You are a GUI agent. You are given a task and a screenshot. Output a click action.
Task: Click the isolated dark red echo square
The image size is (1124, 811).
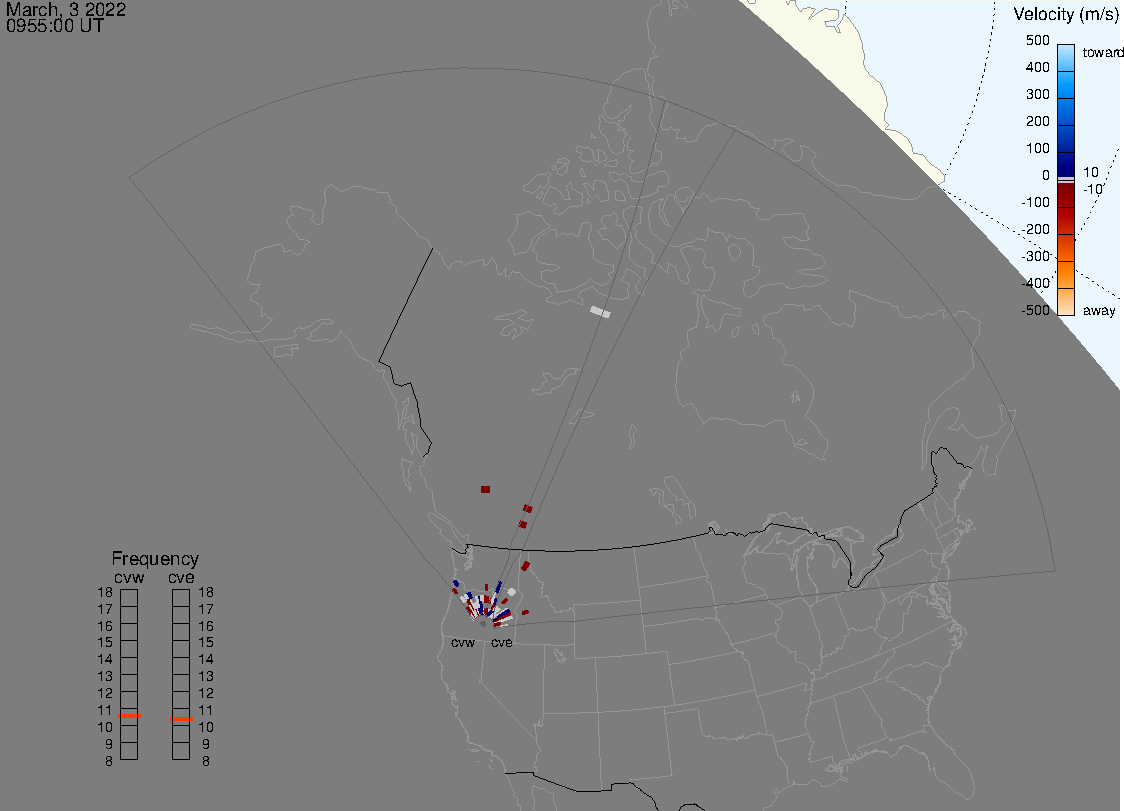click(485, 489)
